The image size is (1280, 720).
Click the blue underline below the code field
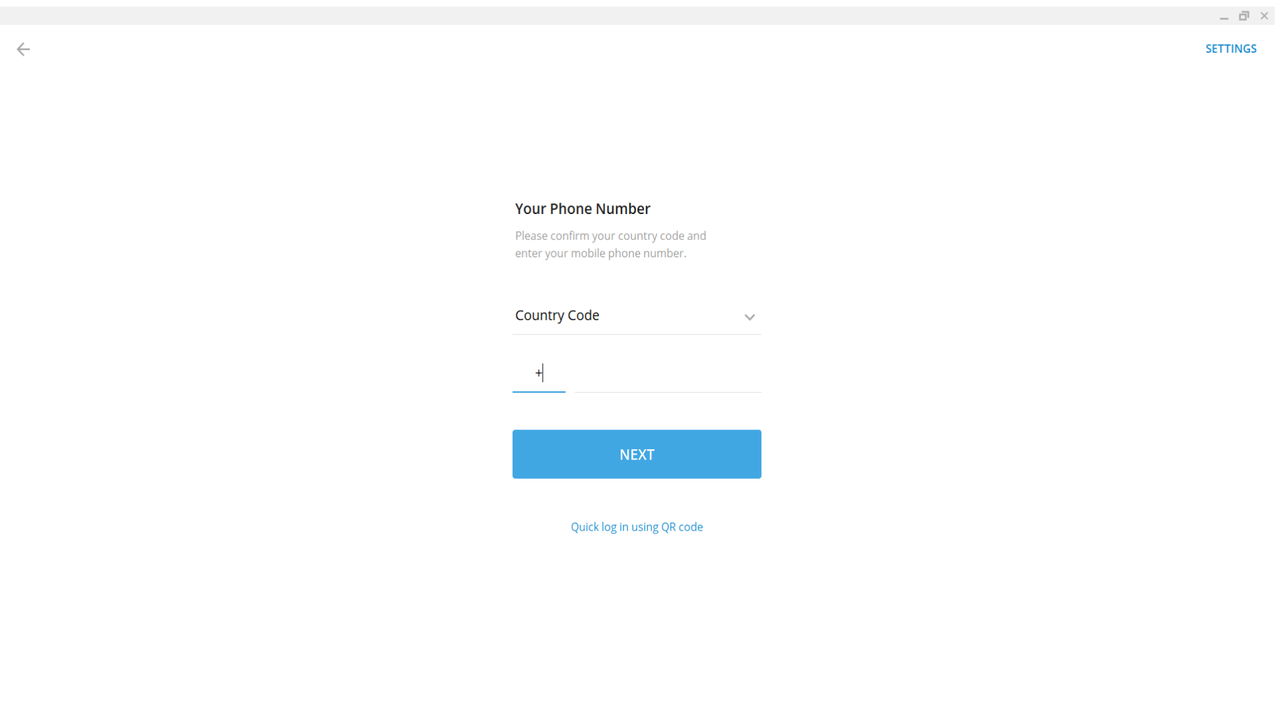(539, 391)
